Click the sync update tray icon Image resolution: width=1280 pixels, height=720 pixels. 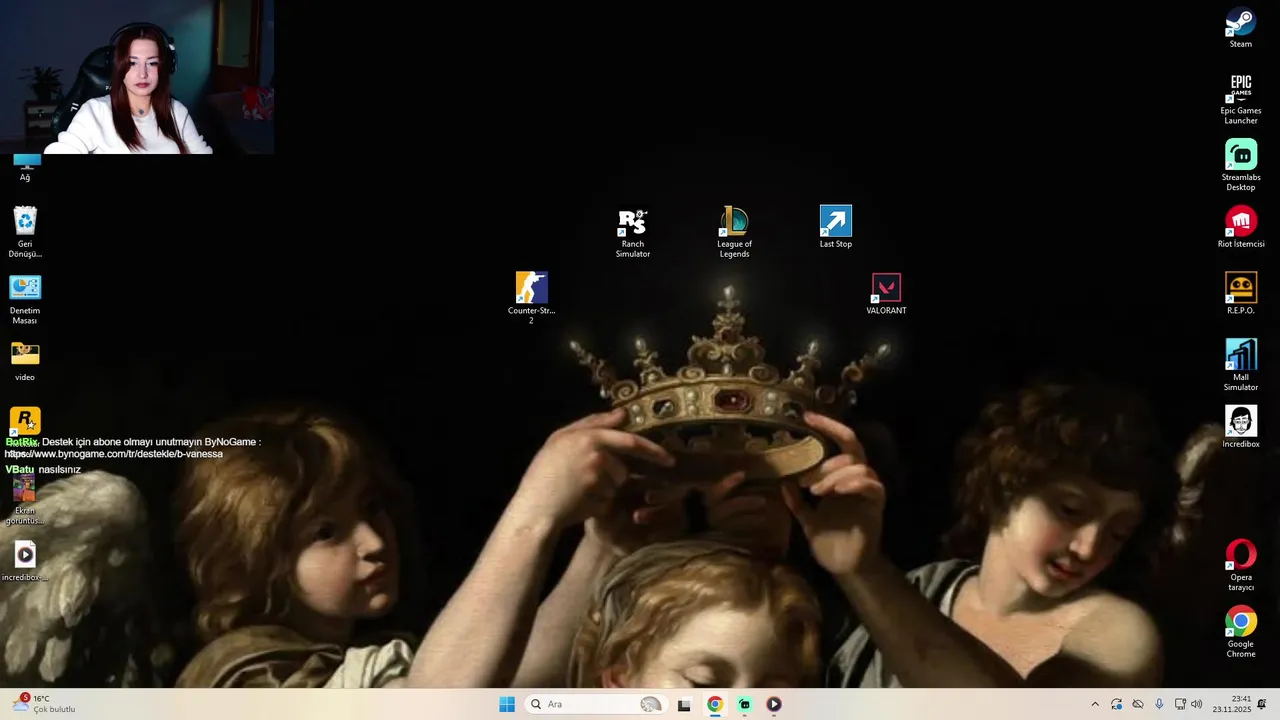pos(1116,704)
